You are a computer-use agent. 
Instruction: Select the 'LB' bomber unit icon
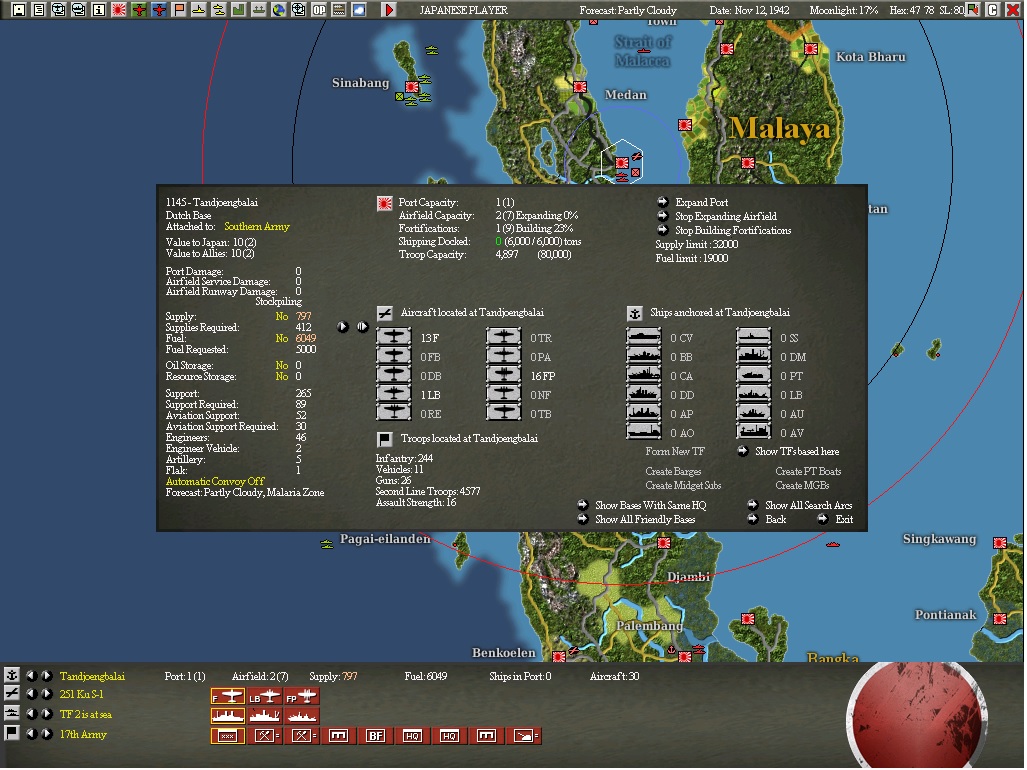pos(265,697)
